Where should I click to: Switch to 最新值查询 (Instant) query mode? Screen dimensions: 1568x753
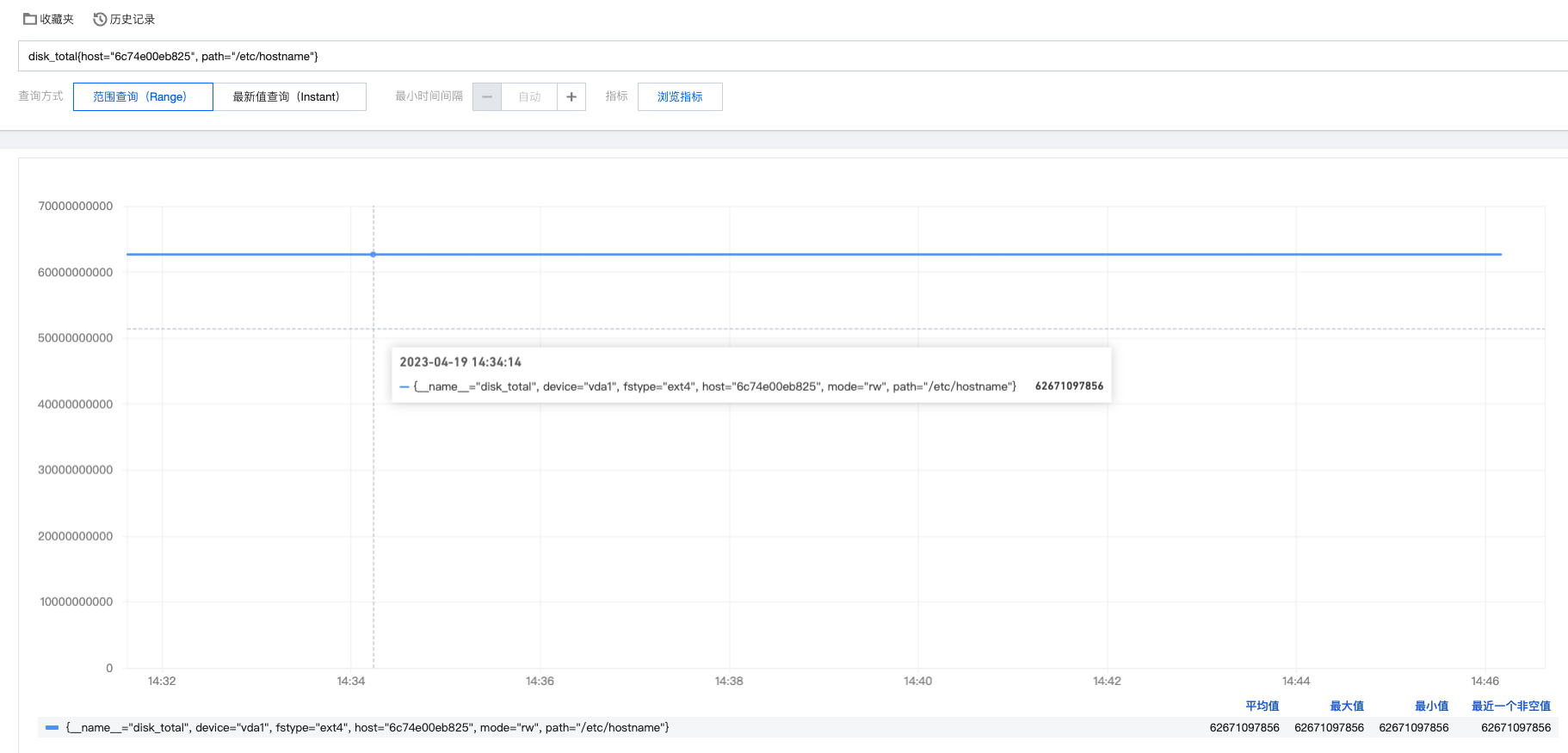click(x=289, y=96)
